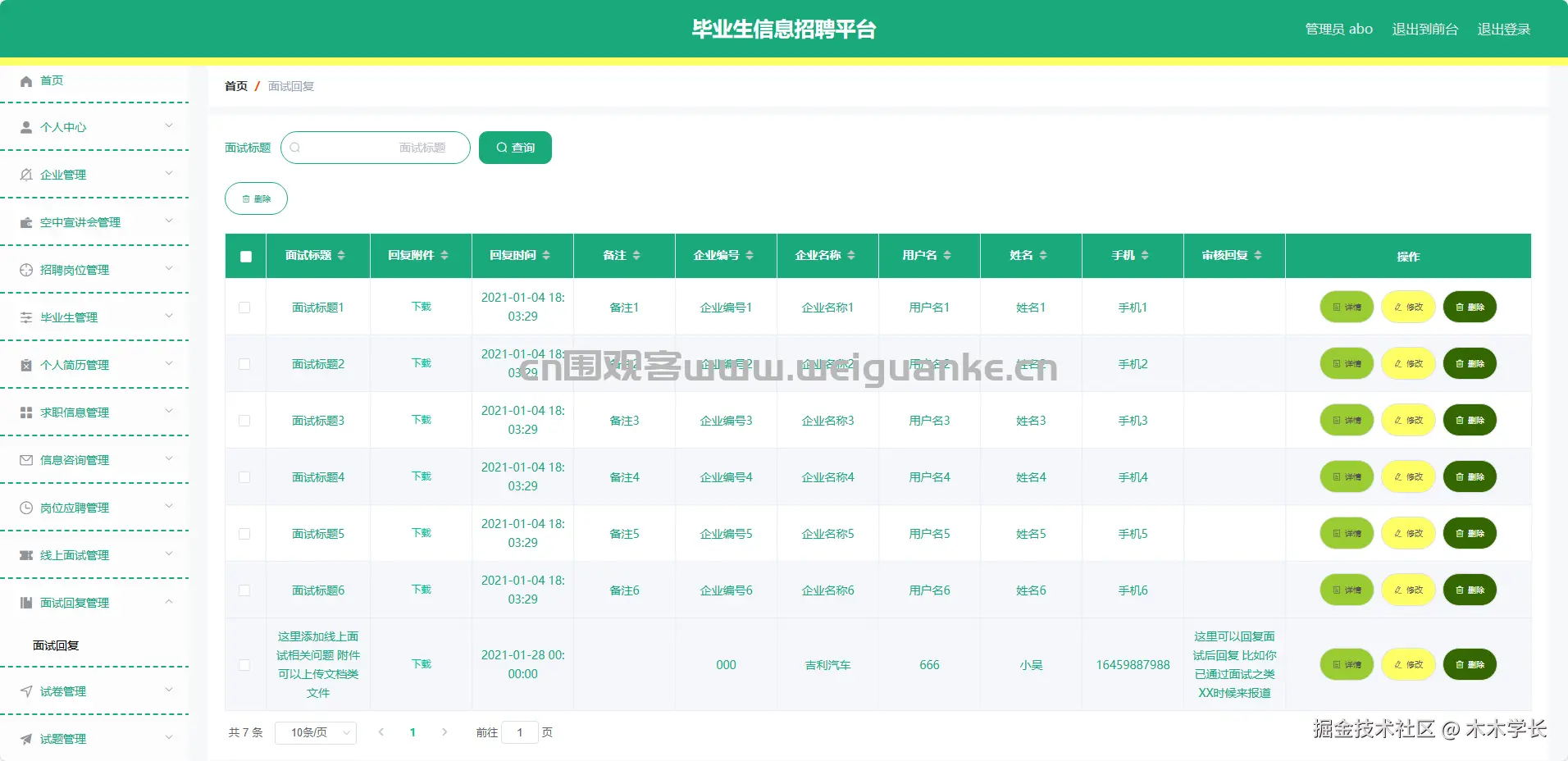Click the 面试标题 search input
This screenshot has width=1568, height=761.
[x=376, y=148]
